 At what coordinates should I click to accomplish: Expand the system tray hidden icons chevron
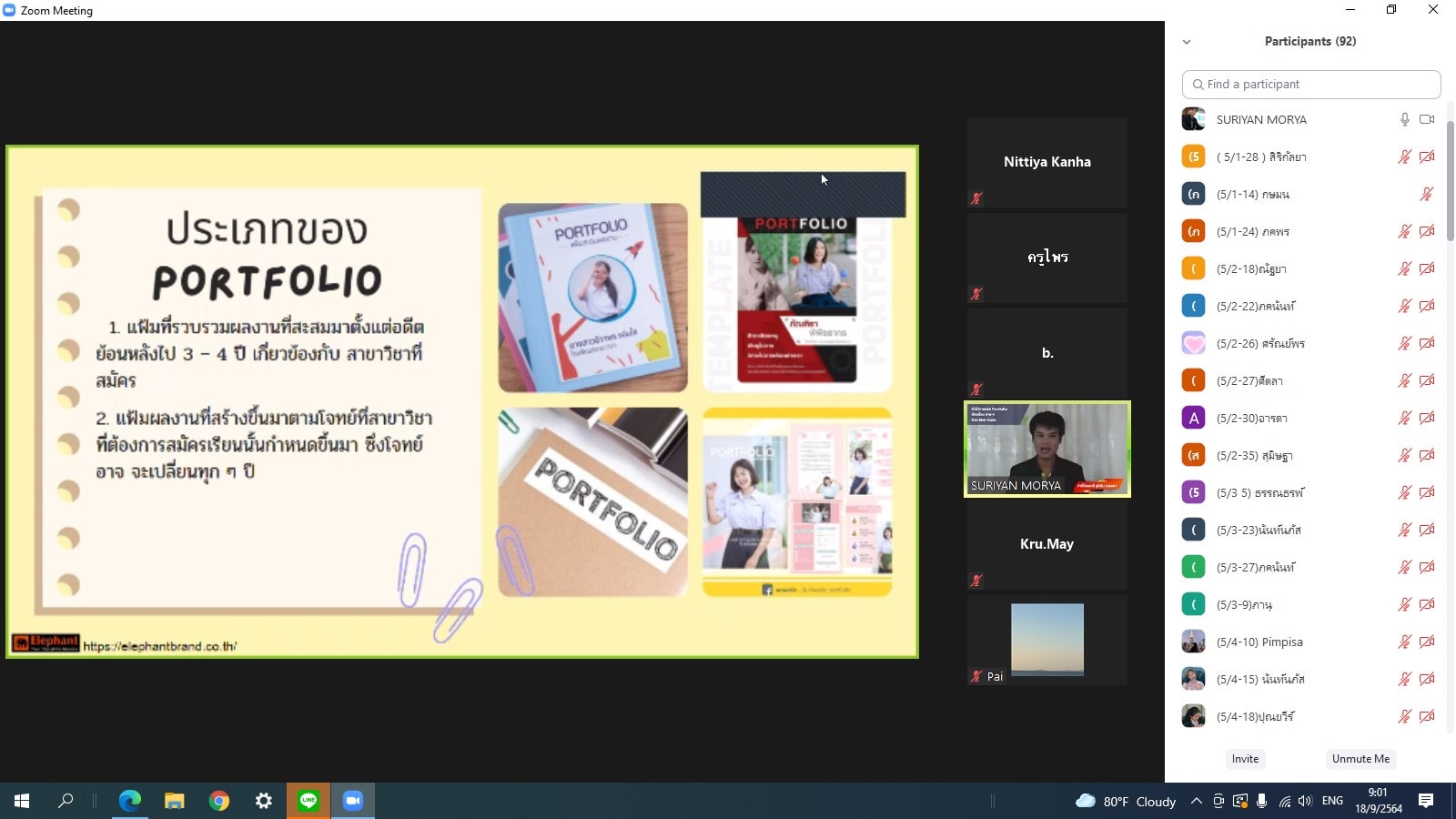[1197, 802]
